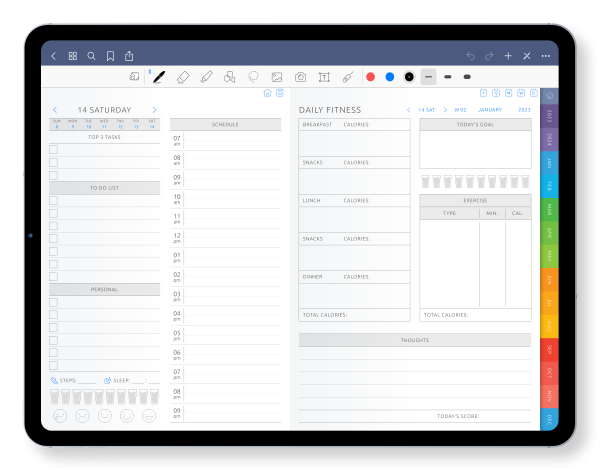Switch to the JAN side tab
This screenshot has width=600, height=470.
coord(549,163)
